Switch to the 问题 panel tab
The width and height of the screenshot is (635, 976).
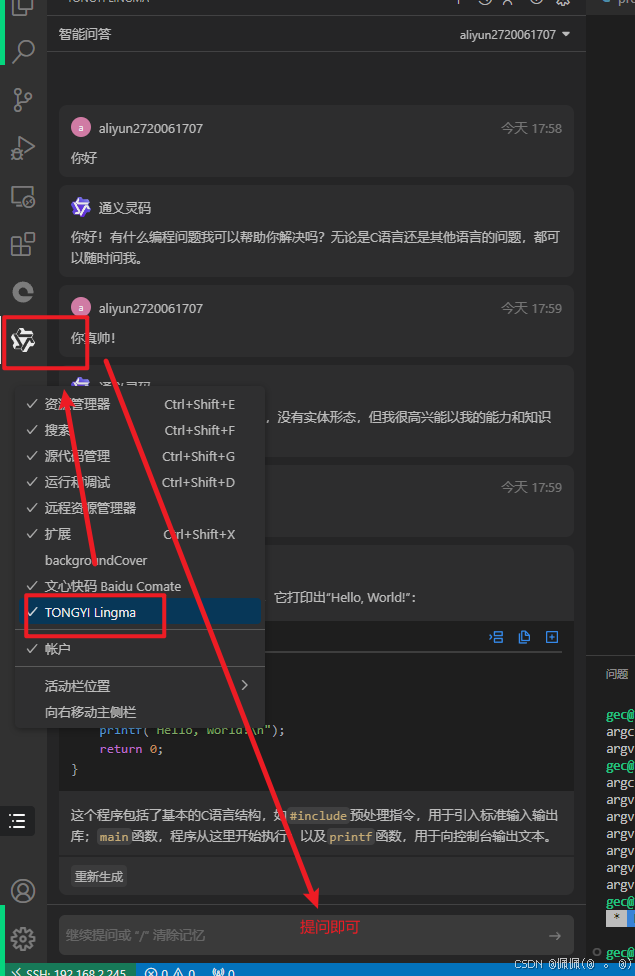point(617,674)
